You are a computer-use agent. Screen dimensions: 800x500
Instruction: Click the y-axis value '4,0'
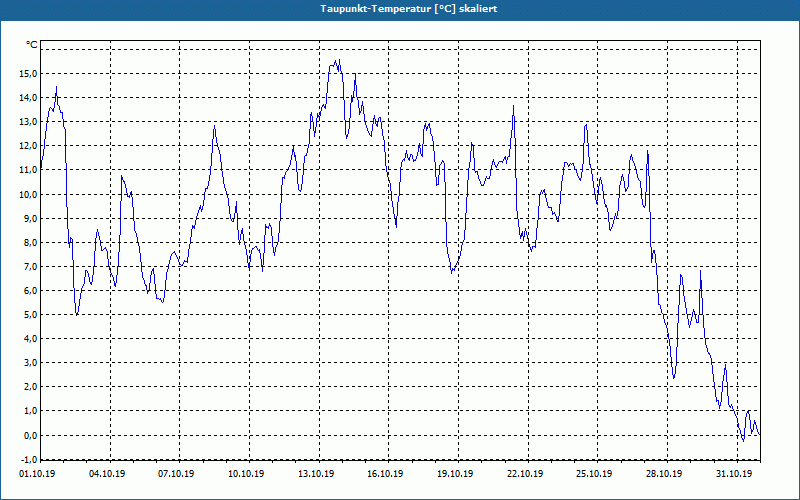click(30, 338)
